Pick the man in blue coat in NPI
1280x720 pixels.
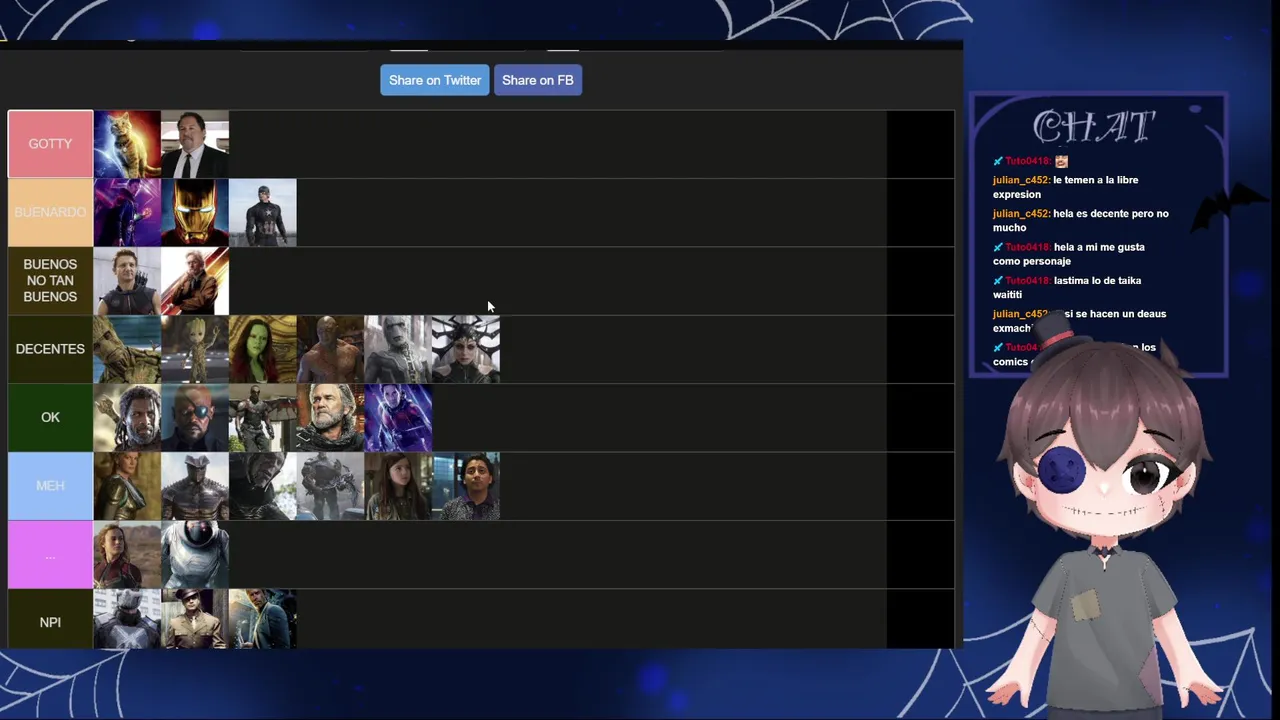pyautogui.click(x=263, y=619)
